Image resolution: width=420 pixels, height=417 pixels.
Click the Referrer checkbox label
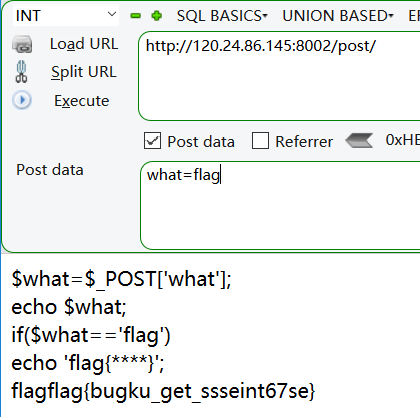tap(304, 142)
